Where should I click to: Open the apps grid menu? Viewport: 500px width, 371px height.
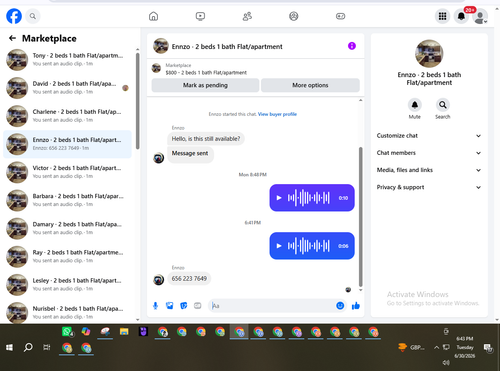pos(442,16)
